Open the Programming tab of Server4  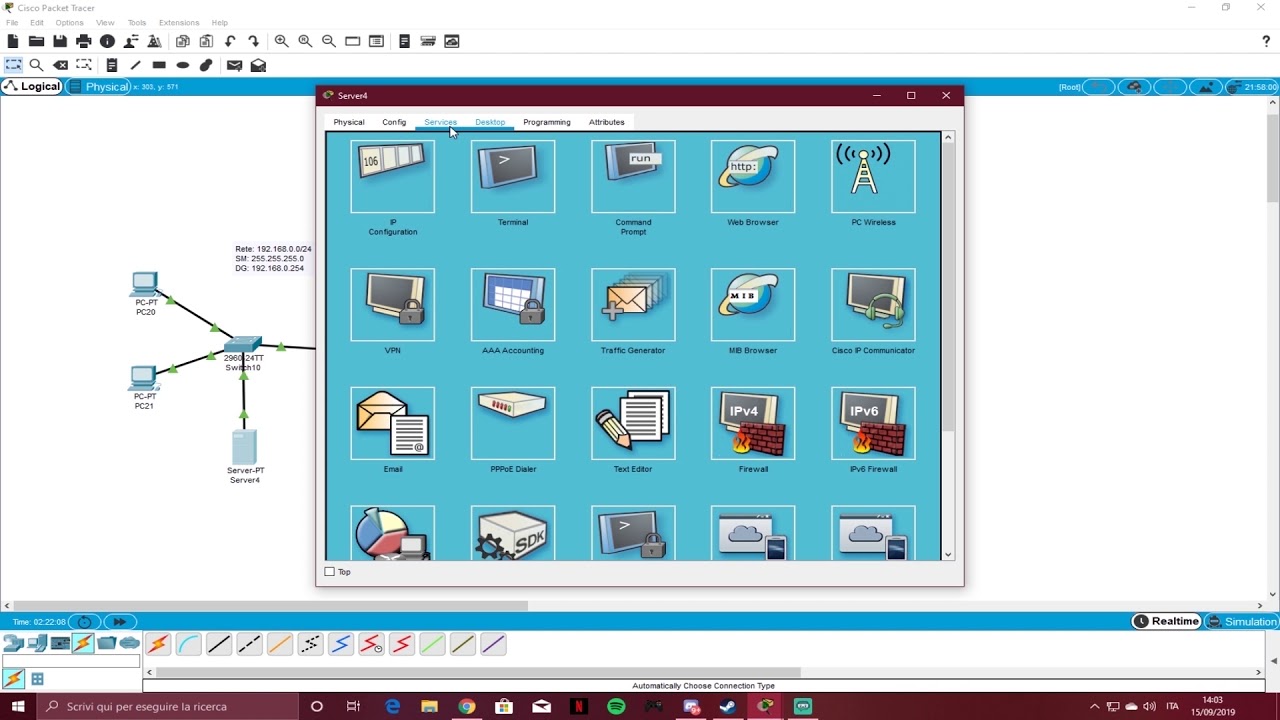[x=547, y=122]
